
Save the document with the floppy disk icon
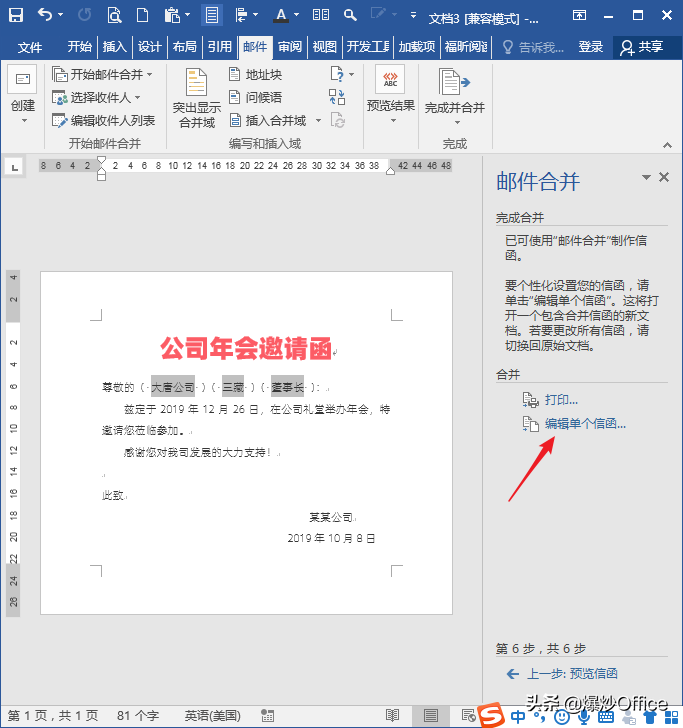point(16,15)
